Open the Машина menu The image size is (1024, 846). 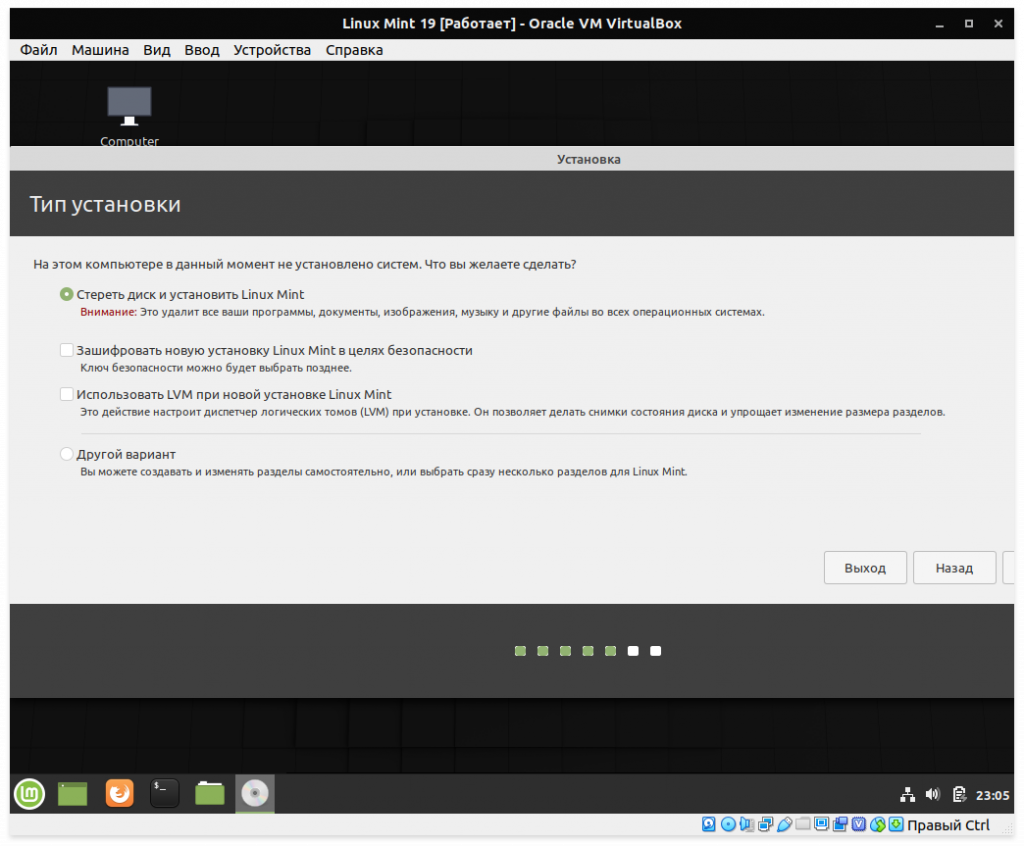pyautogui.click(x=100, y=50)
